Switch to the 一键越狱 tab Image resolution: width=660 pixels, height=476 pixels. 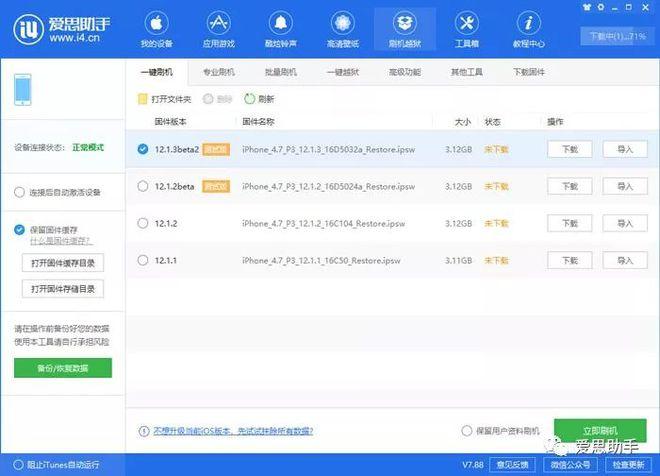click(x=343, y=72)
